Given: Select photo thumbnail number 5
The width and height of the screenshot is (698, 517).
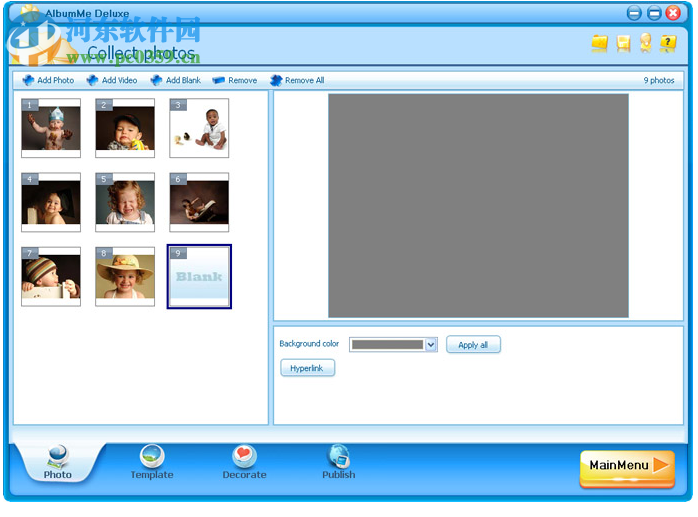Looking at the screenshot, I should [x=125, y=202].
